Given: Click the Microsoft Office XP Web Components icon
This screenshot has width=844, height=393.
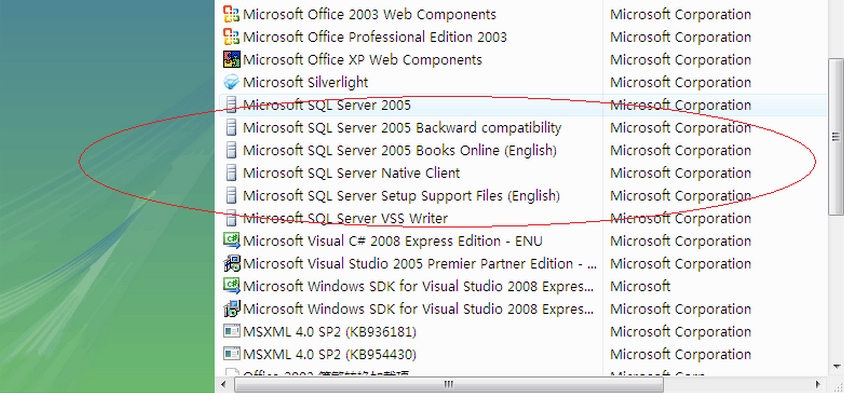Looking at the screenshot, I should [x=231, y=59].
